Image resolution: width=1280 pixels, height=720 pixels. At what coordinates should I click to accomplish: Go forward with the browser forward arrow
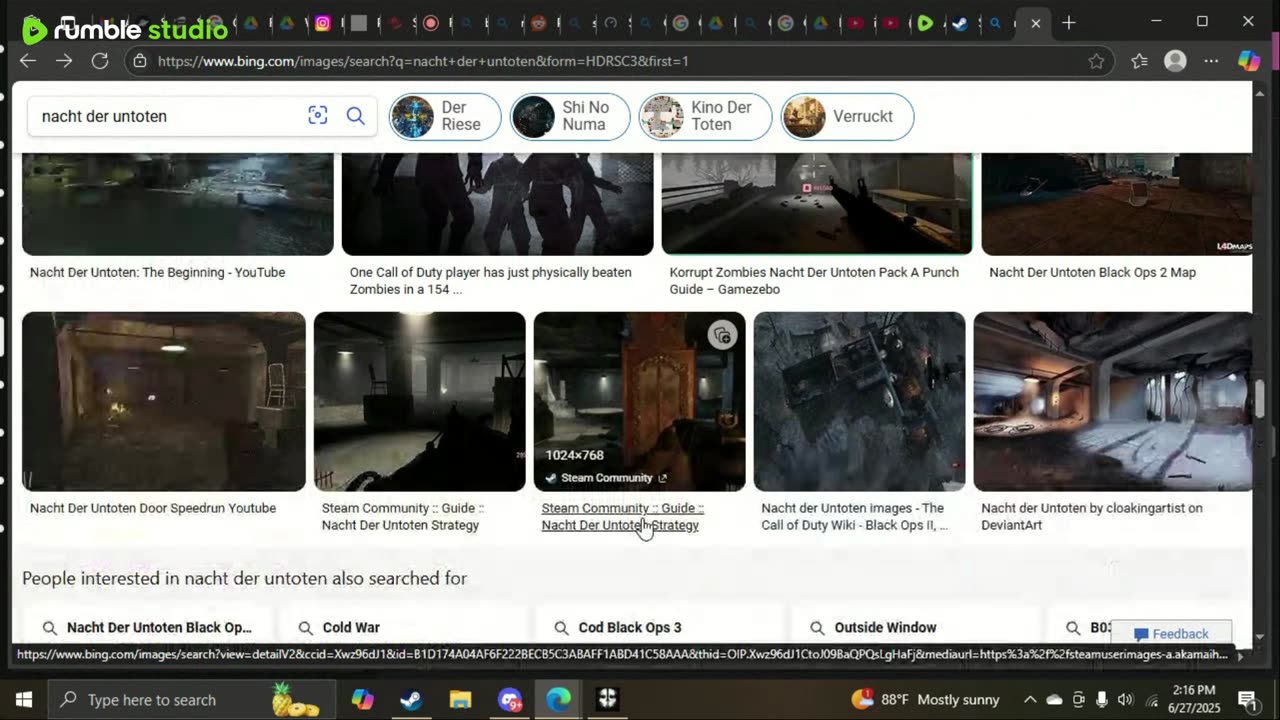click(64, 61)
